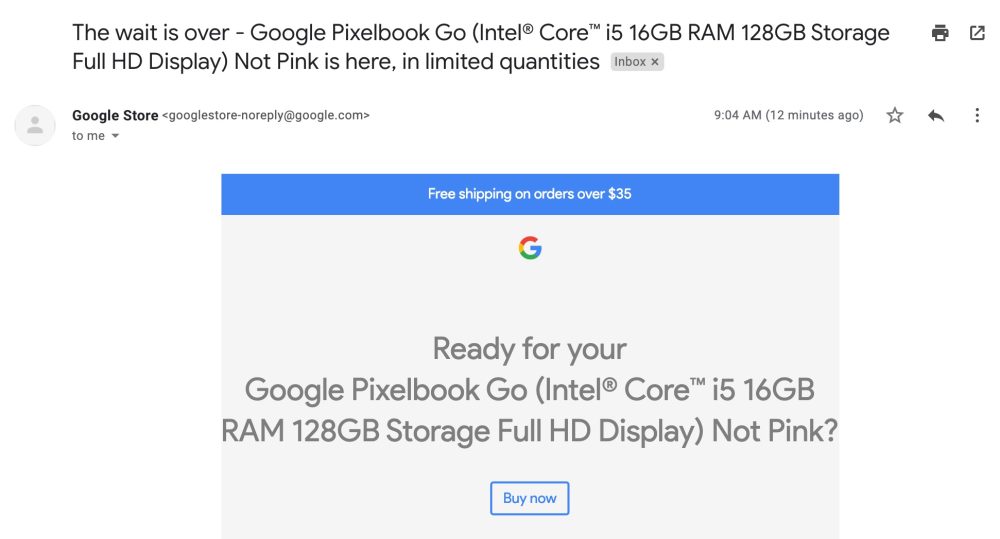Click the Pixelbook Go product name in body
The image size is (1000, 539).
[x=530, y=410]
